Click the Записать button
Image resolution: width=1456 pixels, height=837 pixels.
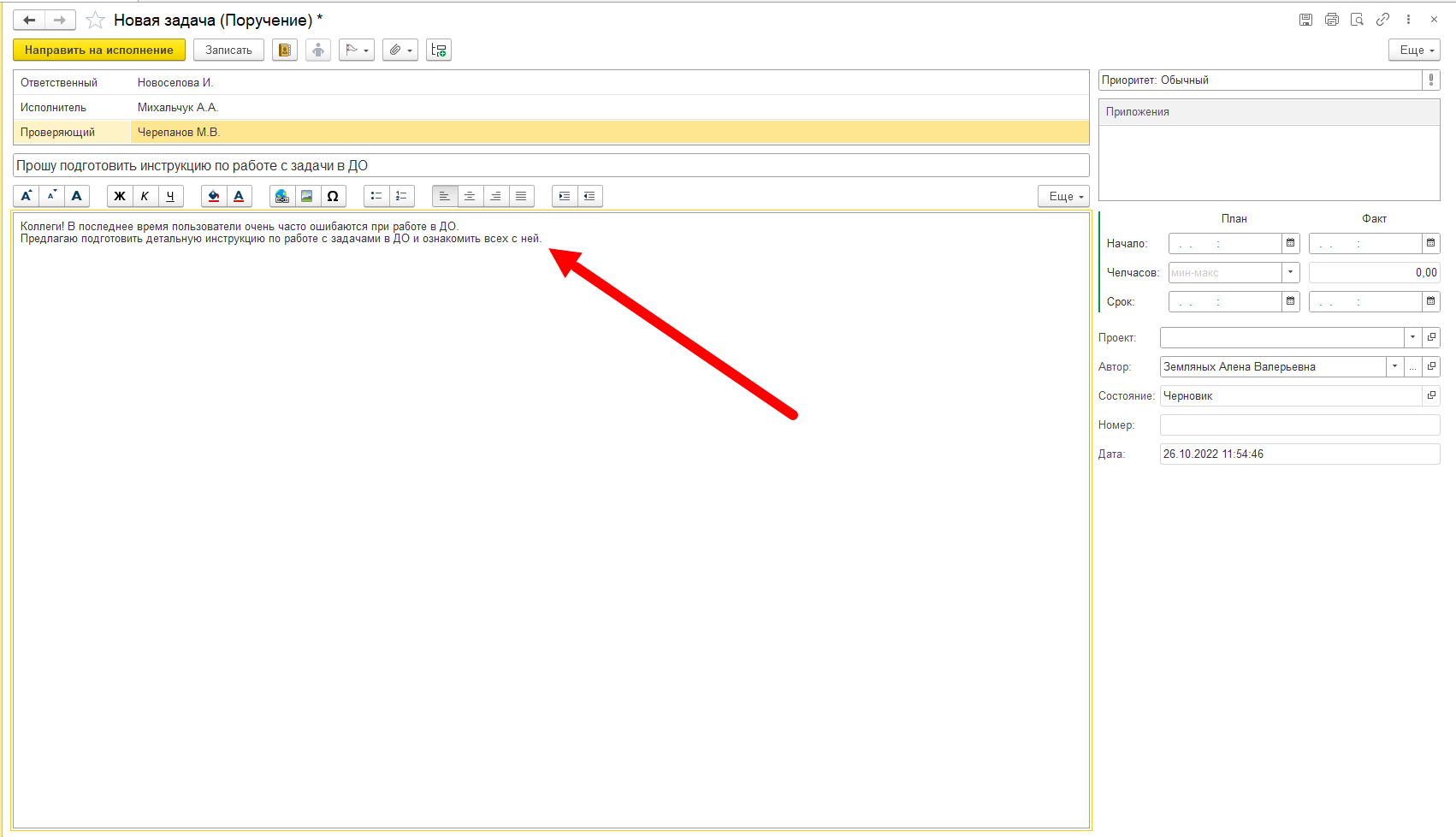[228, 50]
